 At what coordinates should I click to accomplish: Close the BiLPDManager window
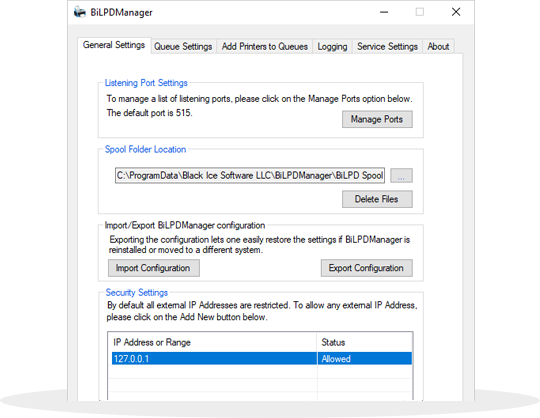(456, 12)
